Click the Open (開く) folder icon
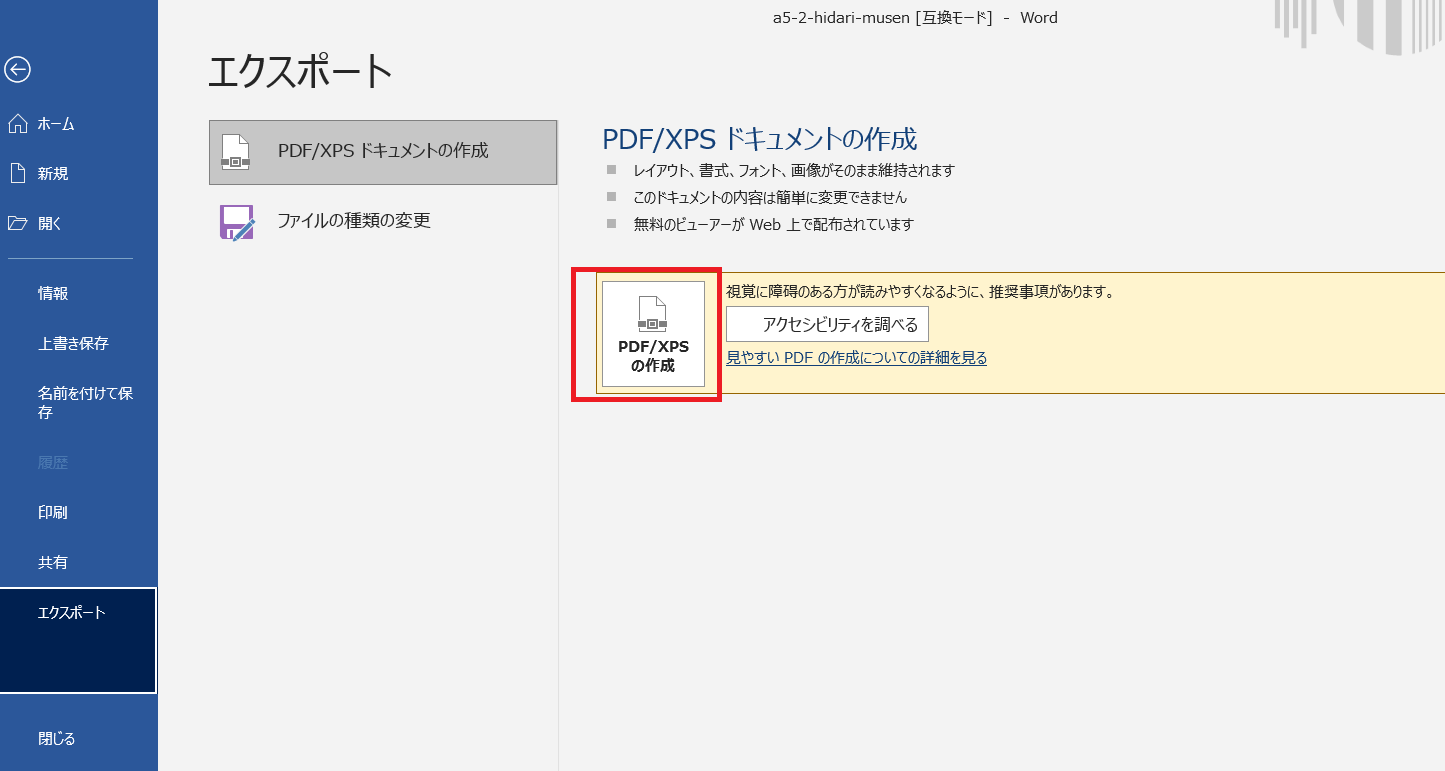Viewport: 1445px width, 771px height. click(17, 224)
